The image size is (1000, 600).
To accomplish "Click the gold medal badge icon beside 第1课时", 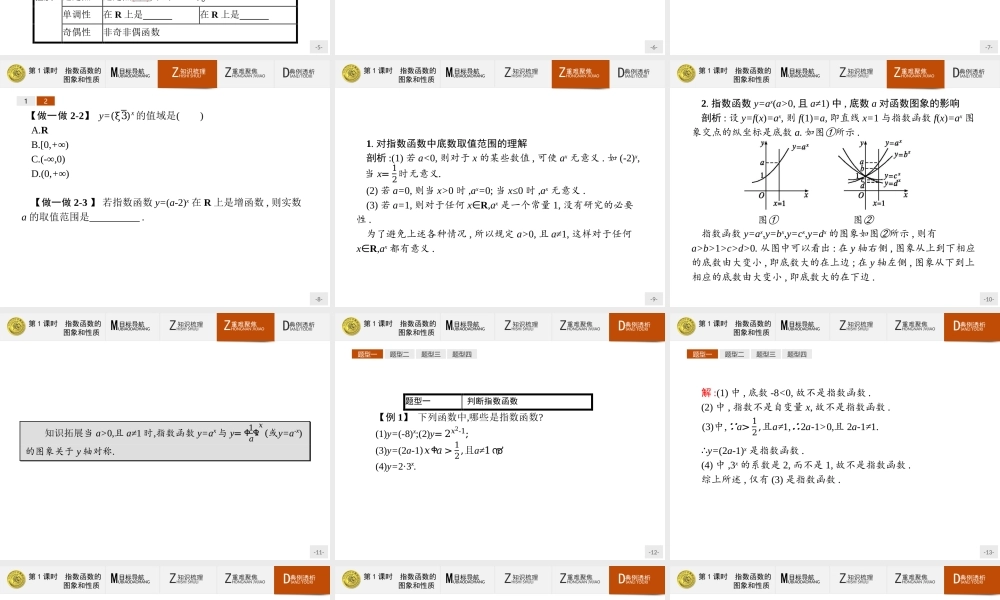I will pos(16,73).
